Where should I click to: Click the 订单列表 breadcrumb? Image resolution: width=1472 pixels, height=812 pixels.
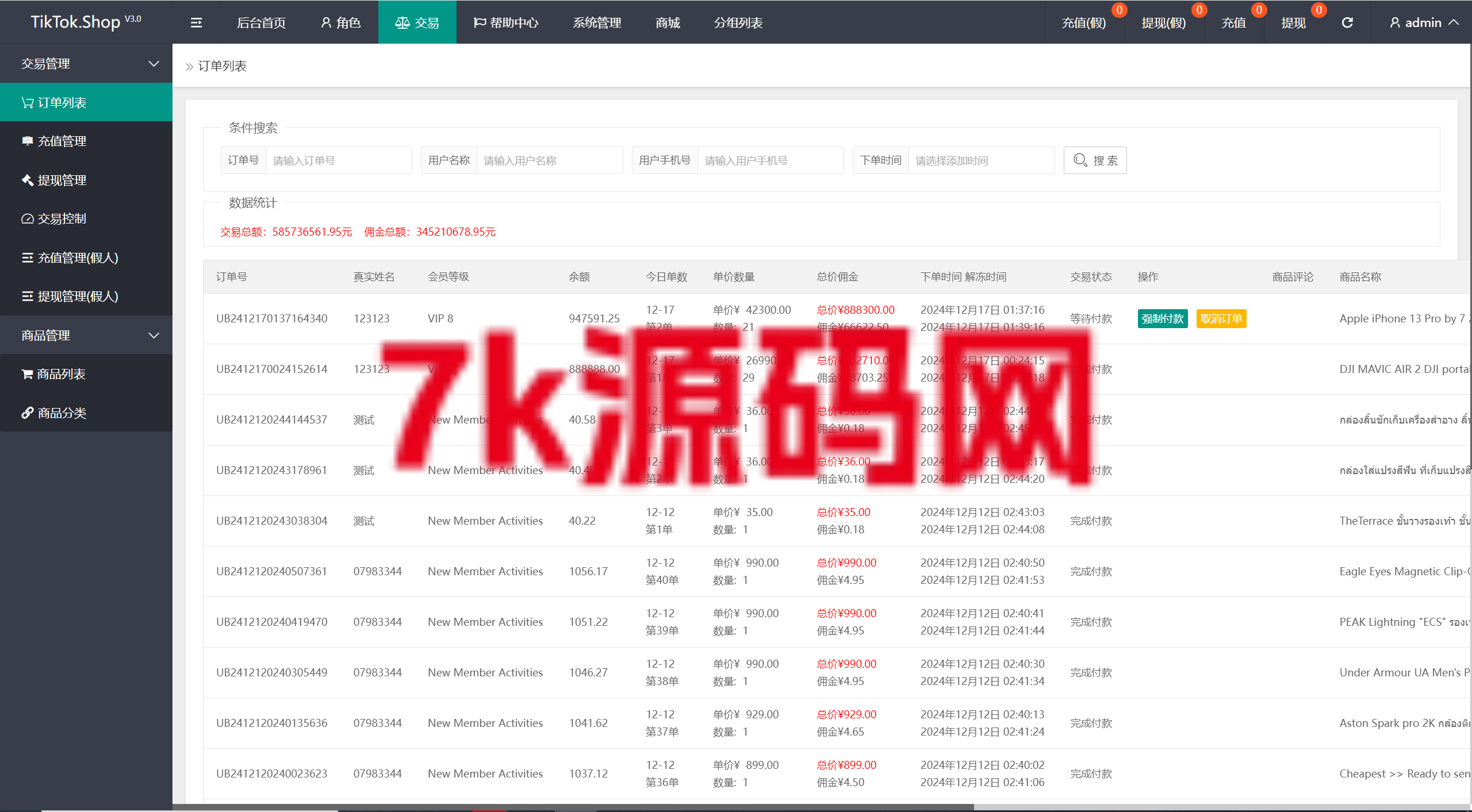(x=223, y=66)
